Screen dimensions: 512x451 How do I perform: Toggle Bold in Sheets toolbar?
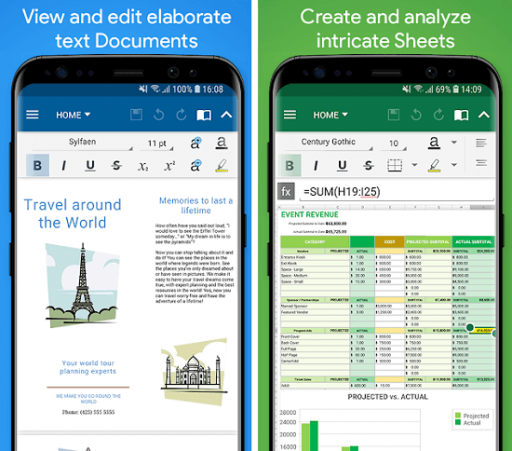pos(290,165)
